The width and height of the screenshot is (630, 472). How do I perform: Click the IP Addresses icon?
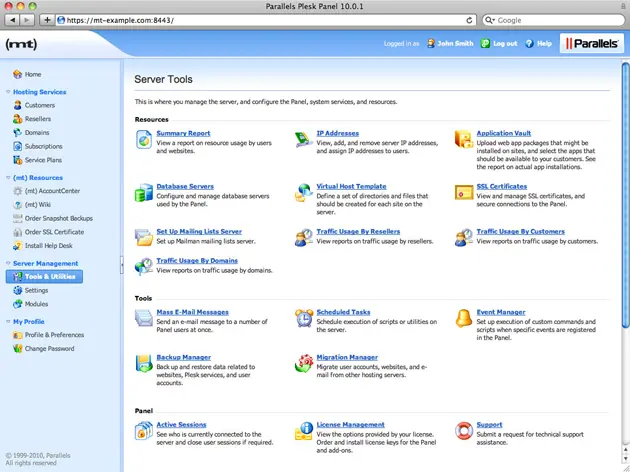pyautogui.click(x=304, y=139)
